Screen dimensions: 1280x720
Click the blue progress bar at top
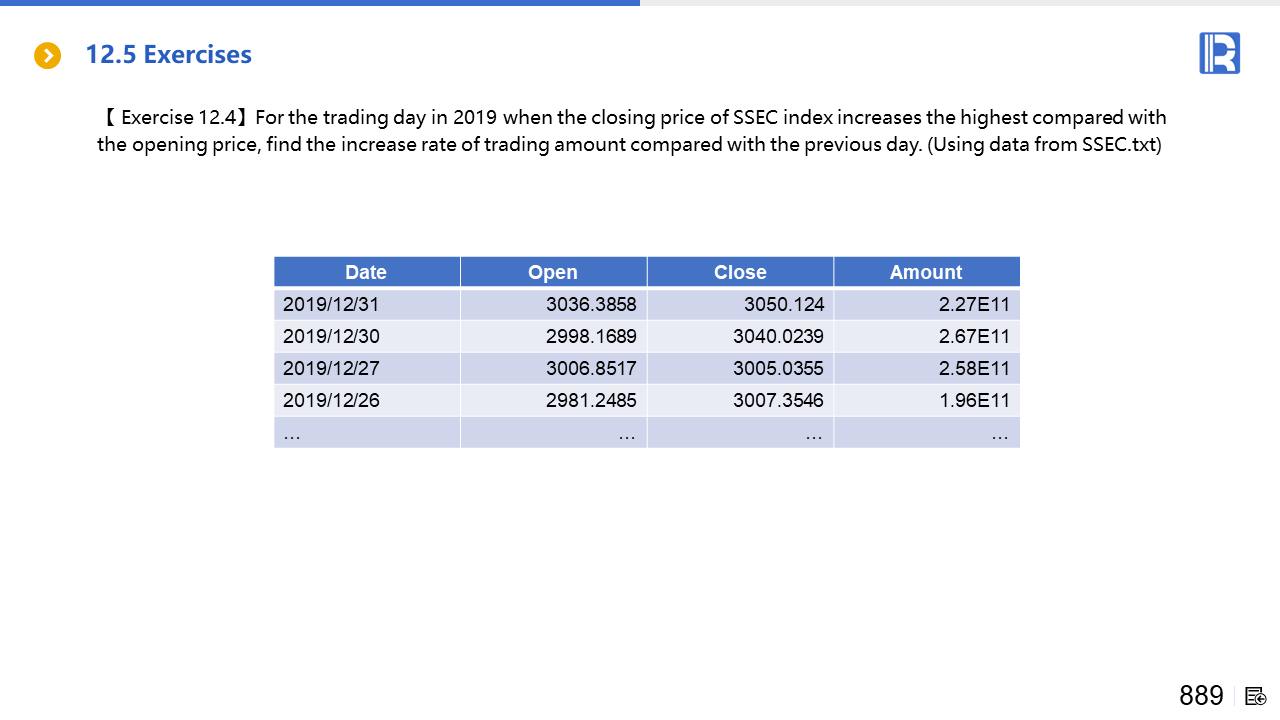pyautogui.click(x=320, y=3)
